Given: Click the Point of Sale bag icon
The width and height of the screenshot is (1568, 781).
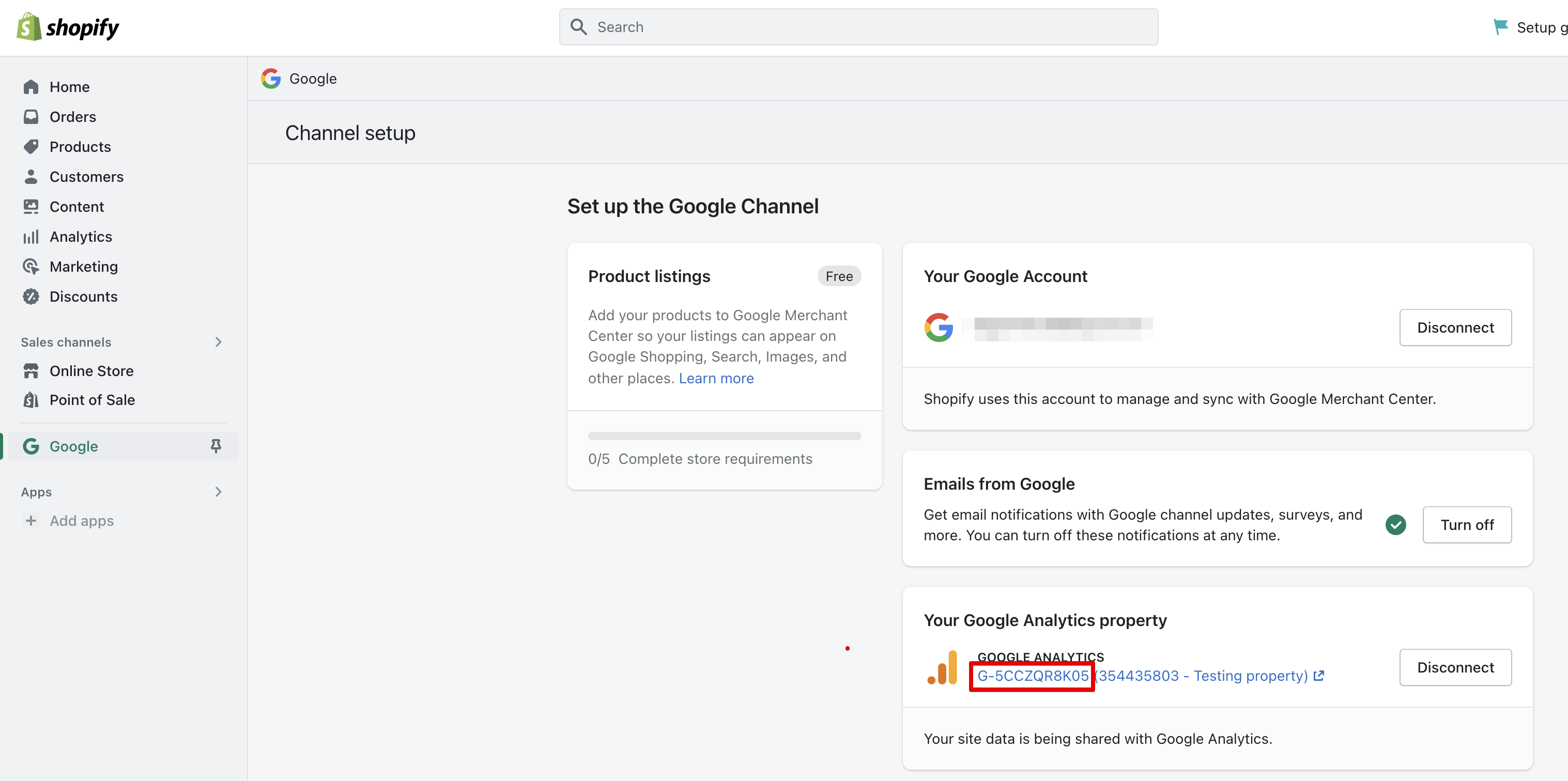Looking at the screenshot, I should pyautogui.click(x=31, y=400).
